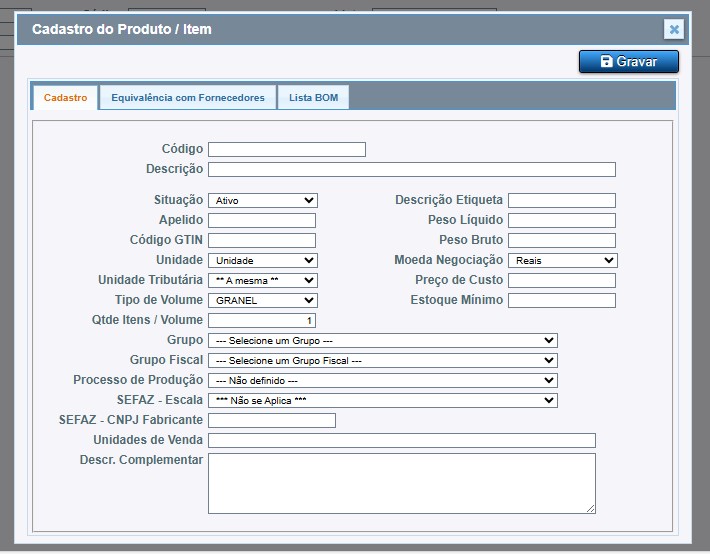Click the Preço de Custo field
Screen dimensions: 710x554
coord(561,280)
